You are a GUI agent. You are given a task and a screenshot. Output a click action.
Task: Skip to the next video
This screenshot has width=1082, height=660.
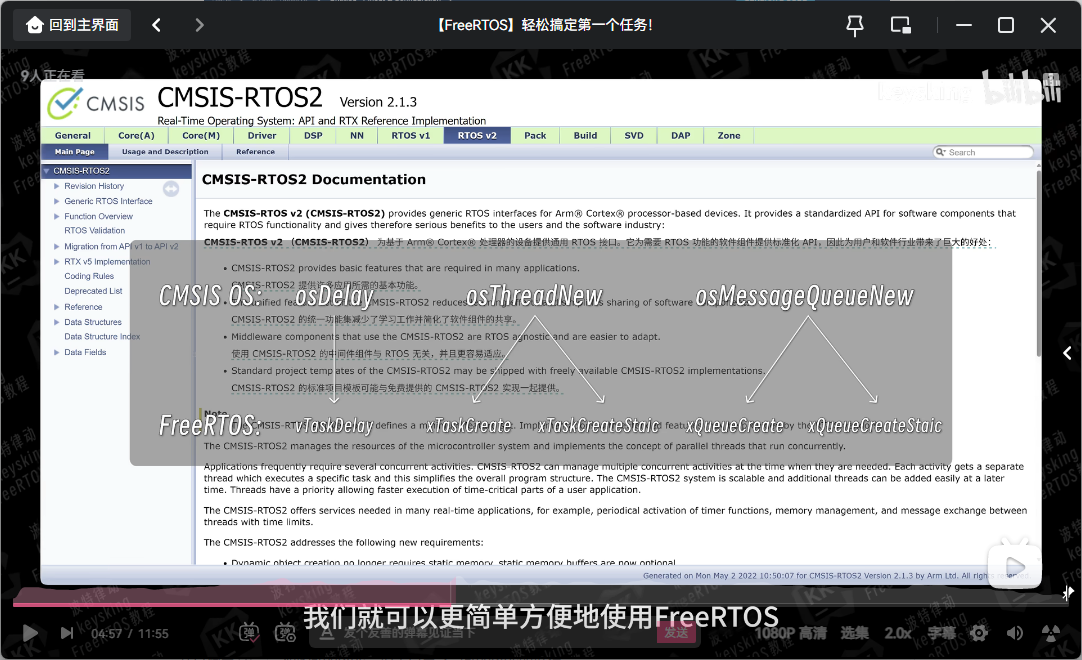(x=67, y=632)
